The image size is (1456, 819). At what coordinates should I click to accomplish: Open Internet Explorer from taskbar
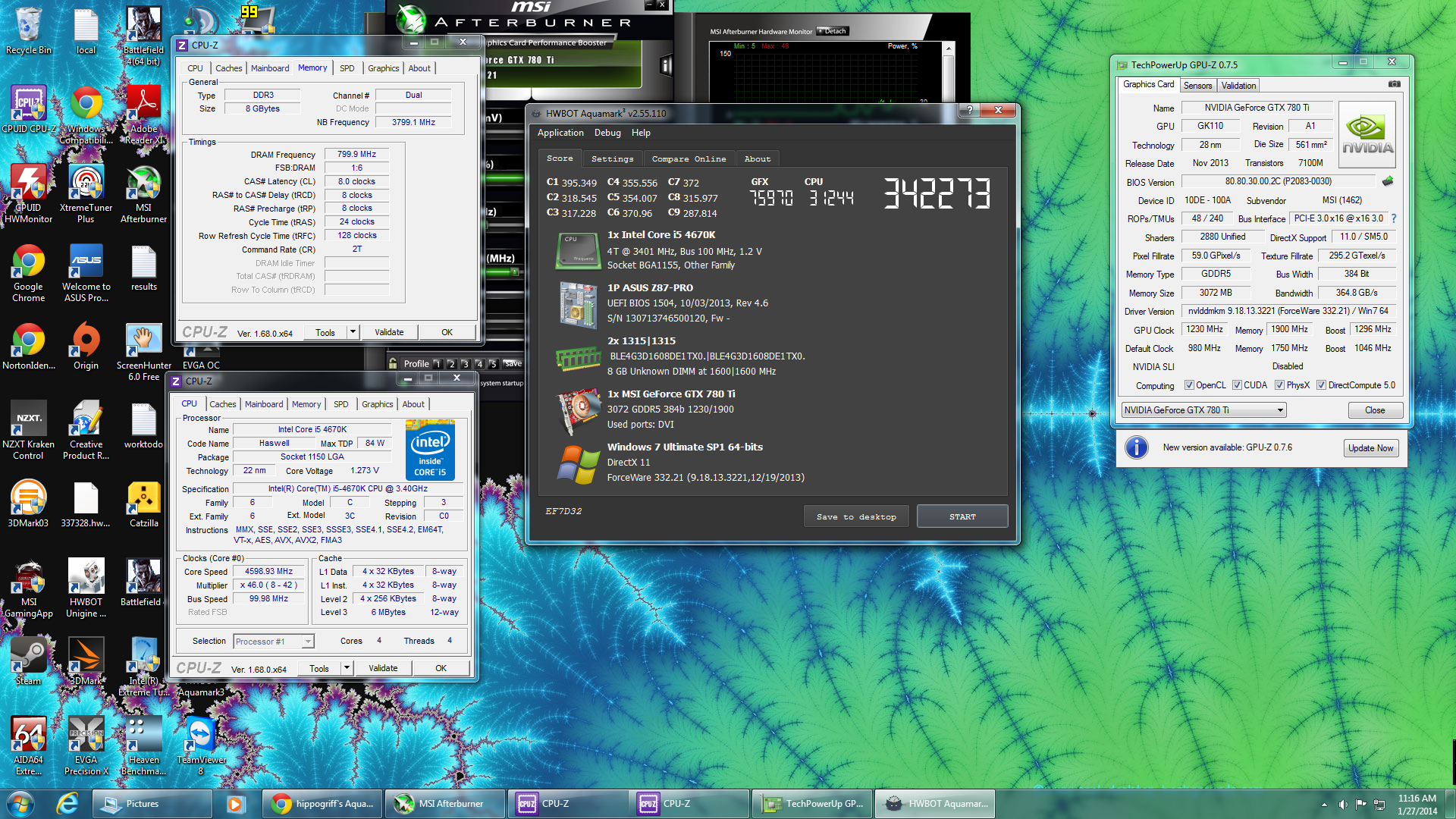[67, 804]
